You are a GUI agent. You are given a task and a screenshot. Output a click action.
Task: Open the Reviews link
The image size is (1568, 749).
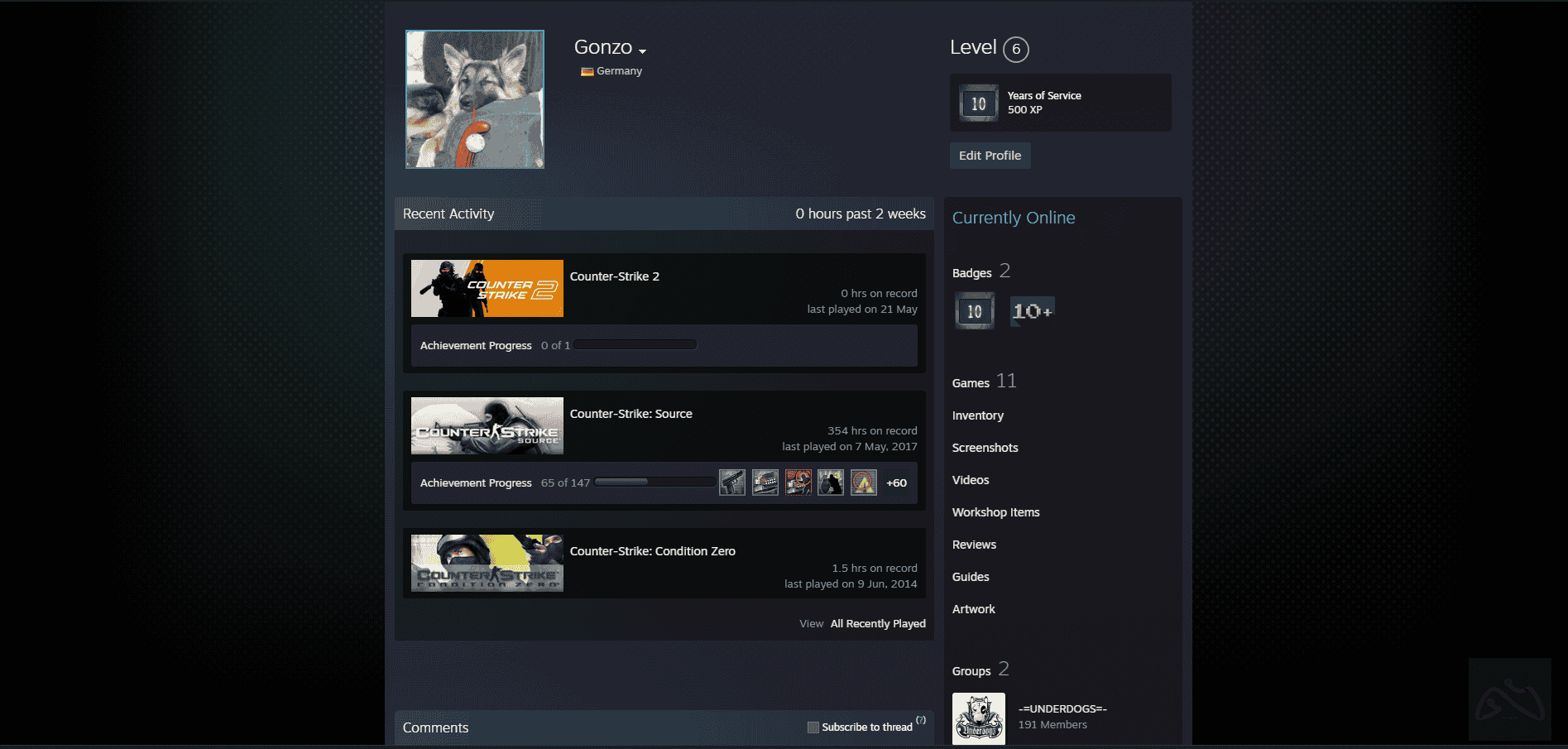pos(975,545)
